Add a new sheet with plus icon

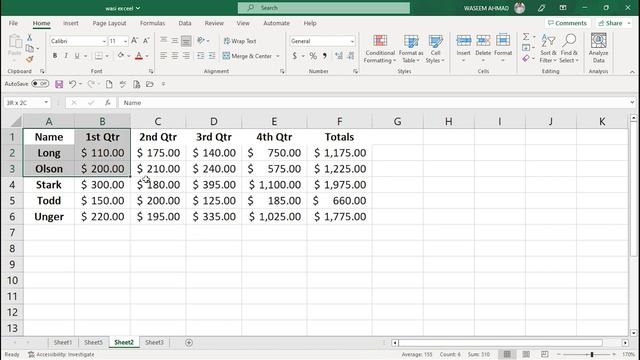click(189, 342)
